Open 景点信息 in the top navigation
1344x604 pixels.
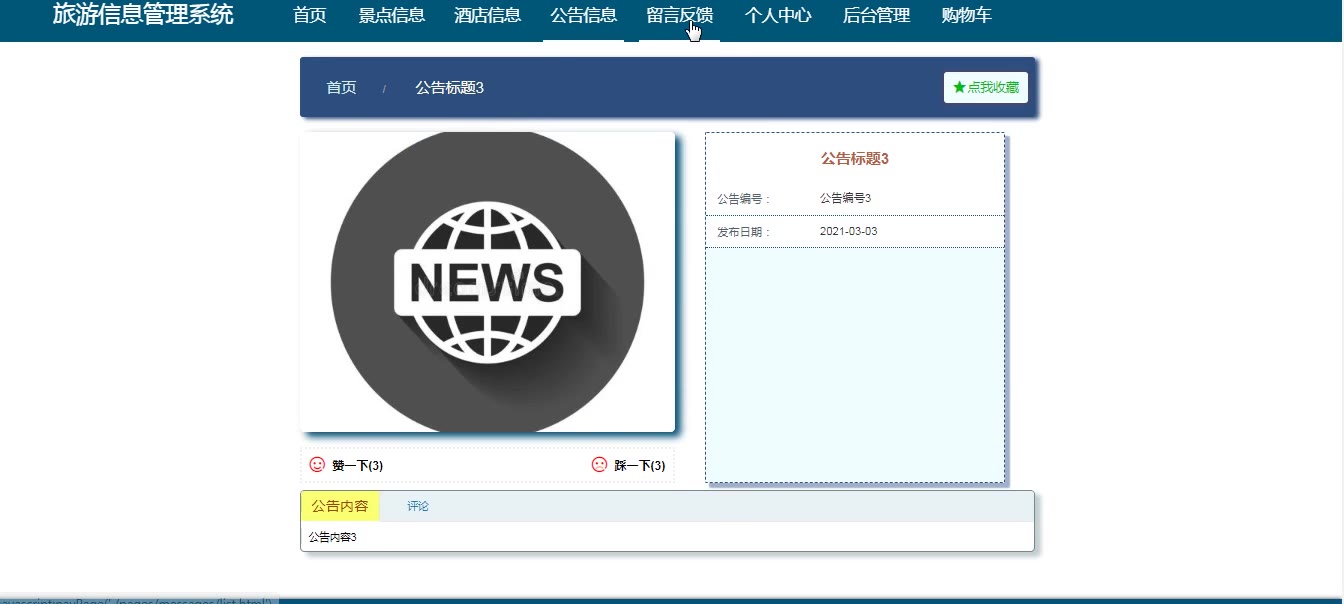(x=391, y=16)
